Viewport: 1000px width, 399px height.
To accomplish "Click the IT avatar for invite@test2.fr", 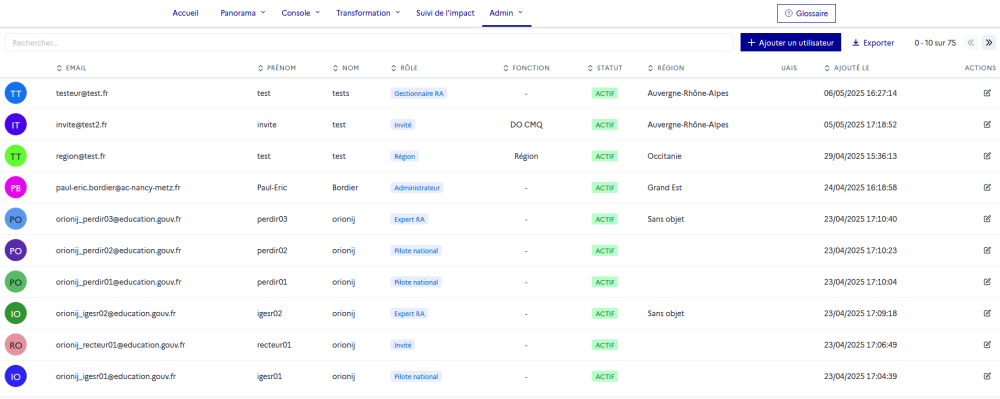I will [x=15, y=124].
